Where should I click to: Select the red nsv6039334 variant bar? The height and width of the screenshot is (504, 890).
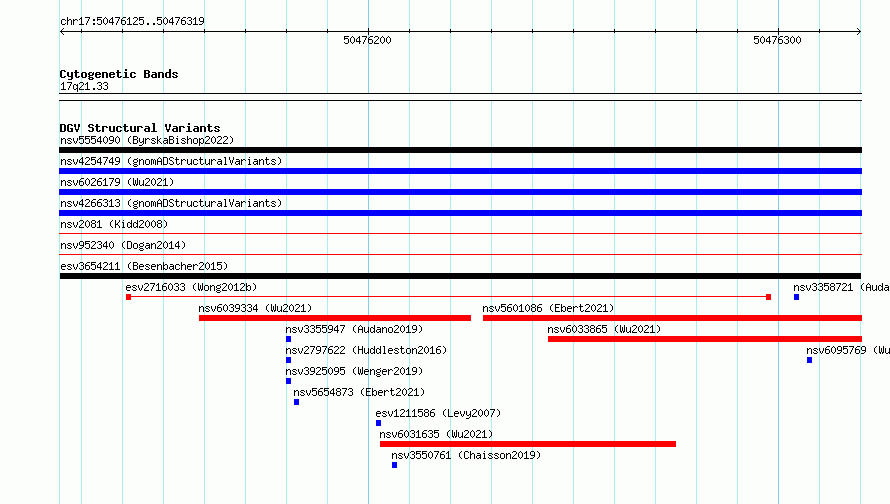[x=335, y=318]
